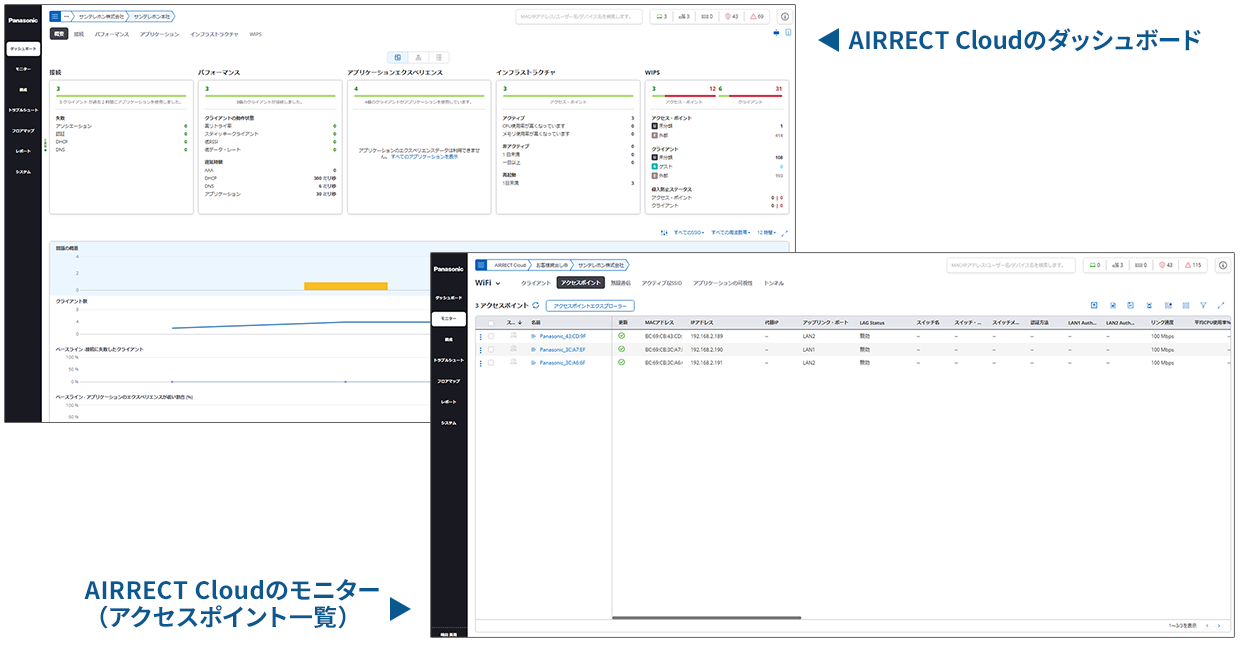Click the expand view icon near 12時間
The width and height of the screenshot is (1240, 655).
pos(785,233)
